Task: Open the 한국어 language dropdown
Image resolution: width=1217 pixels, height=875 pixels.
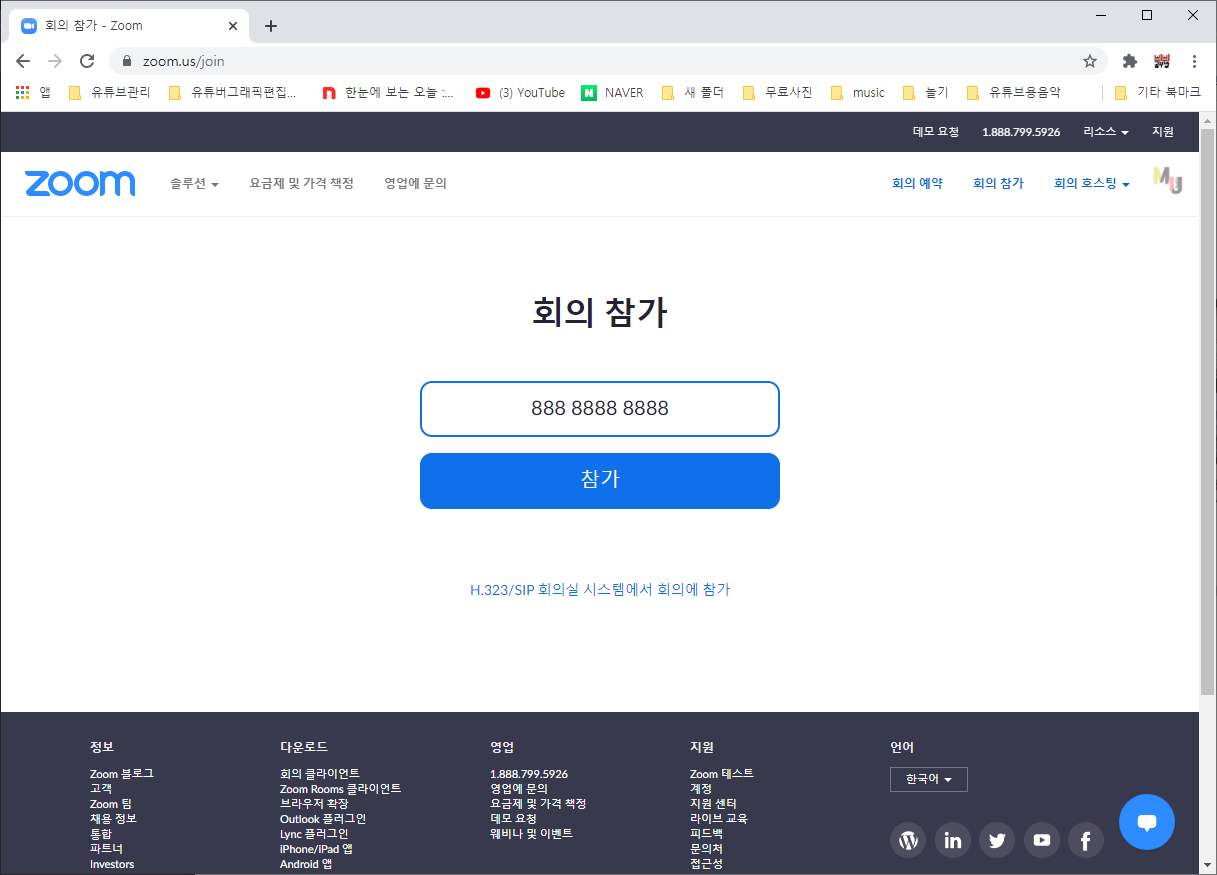Action: (929, 779)
